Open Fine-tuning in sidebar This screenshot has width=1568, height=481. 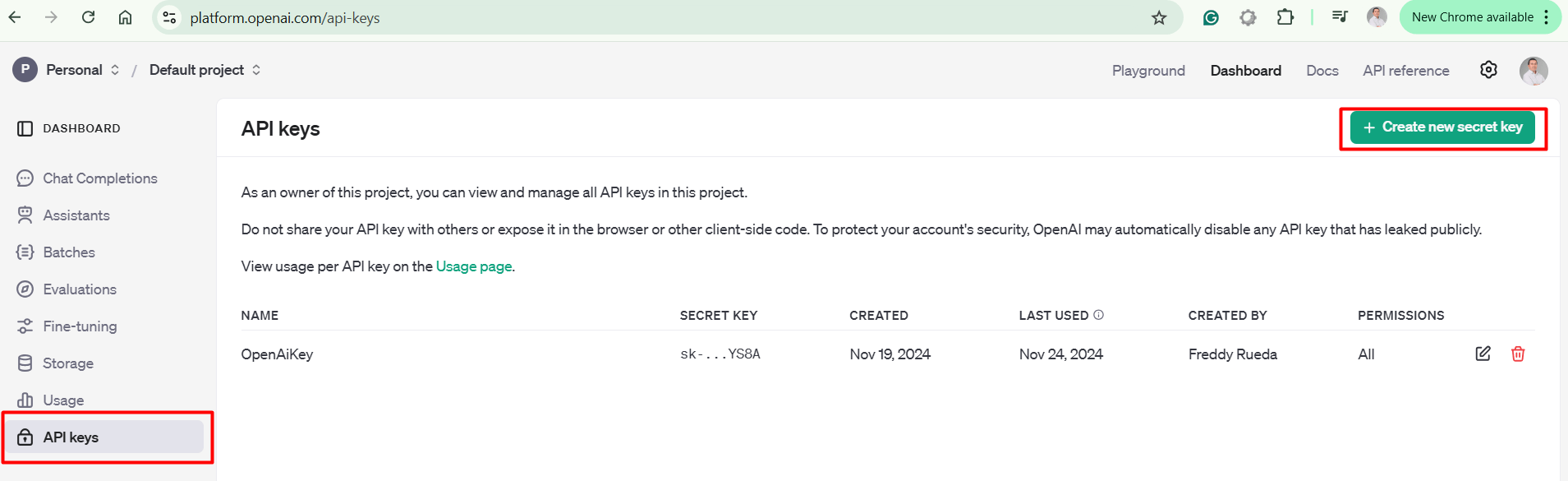click(x=80, y=326)
